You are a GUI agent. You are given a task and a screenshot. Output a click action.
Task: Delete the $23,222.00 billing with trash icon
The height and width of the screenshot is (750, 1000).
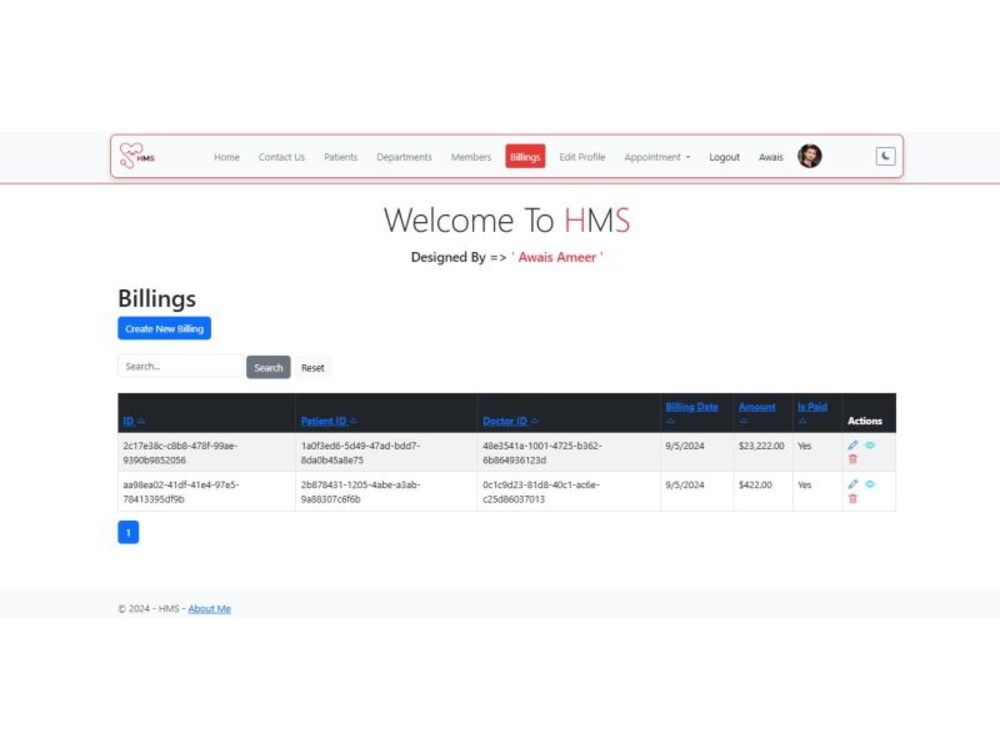click(x=853, y=459)
